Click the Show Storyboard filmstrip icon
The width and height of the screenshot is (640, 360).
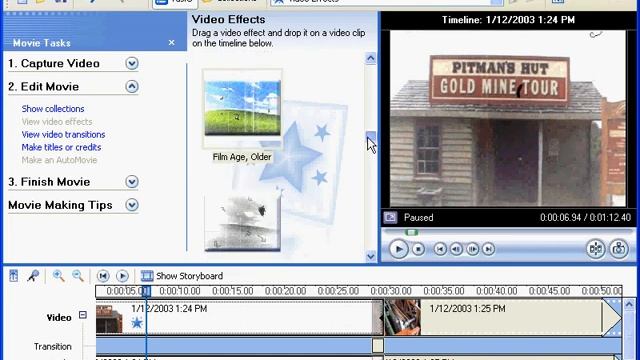click(x=147, y=276)
